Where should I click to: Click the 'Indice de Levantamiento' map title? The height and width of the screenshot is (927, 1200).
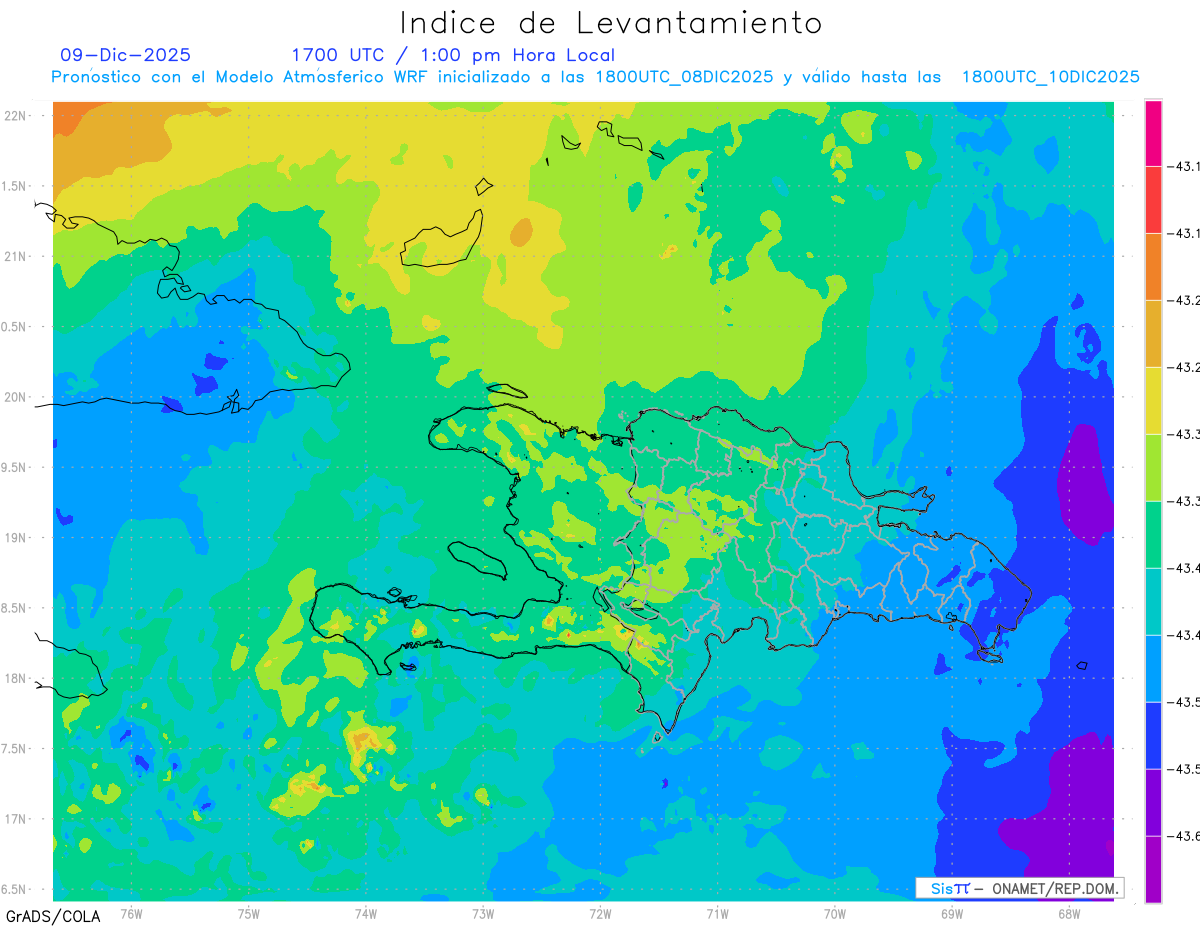point(610,23)
